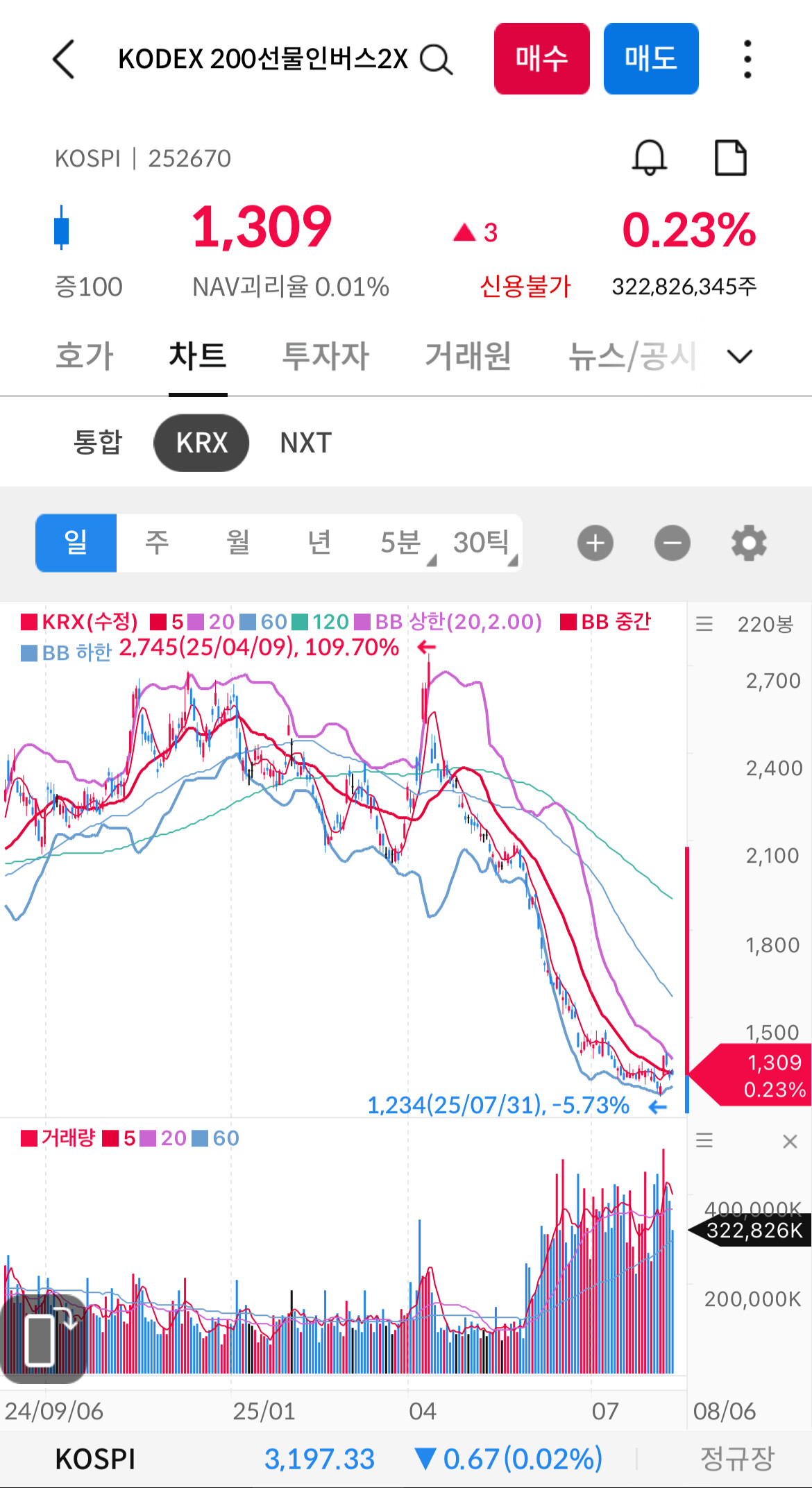Close the volume indicator panel
Image resolution: width=812 pixels, height=1488 pixels.
[790, 1141]
